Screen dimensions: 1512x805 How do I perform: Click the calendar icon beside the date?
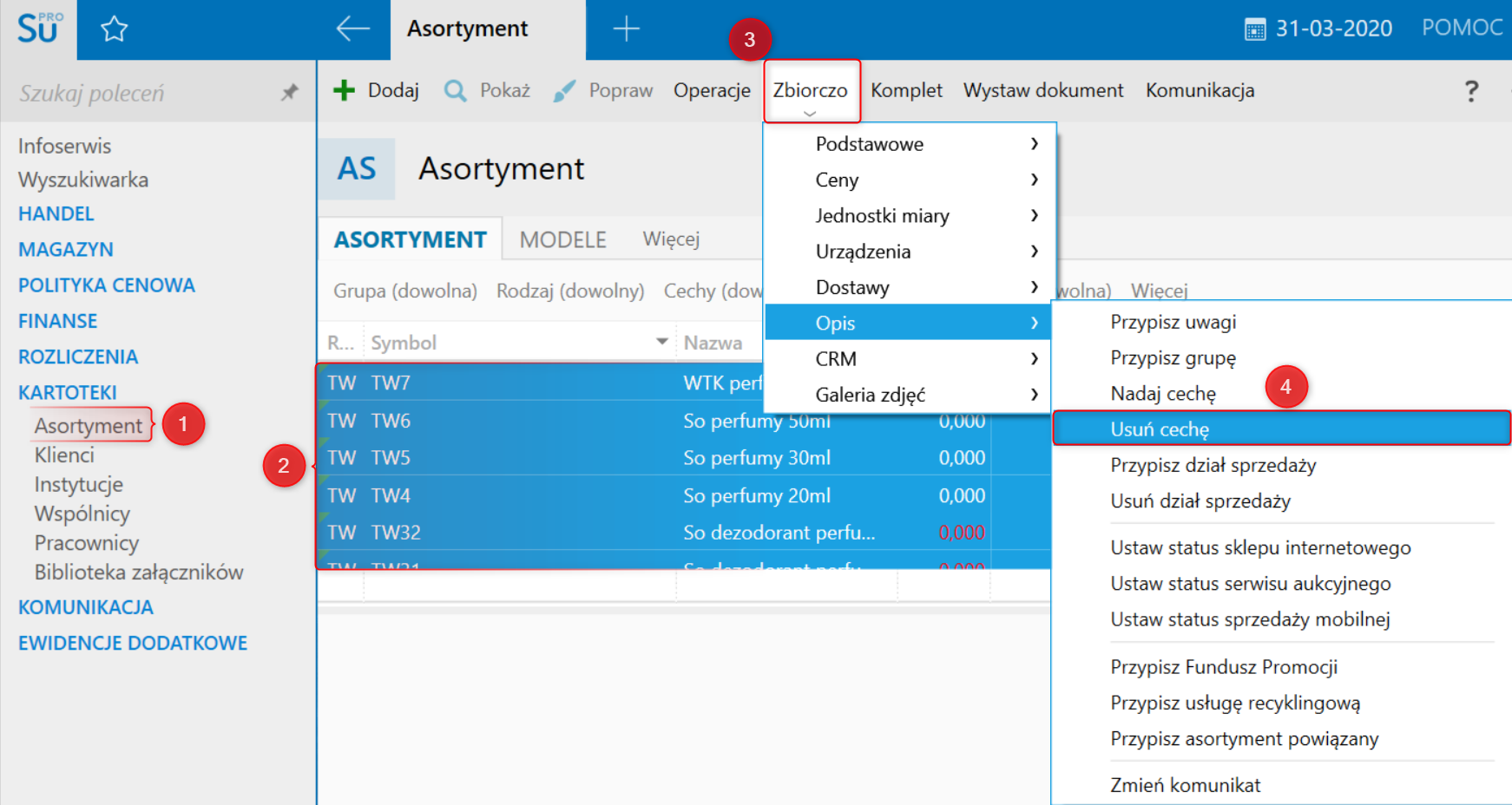(x=1255, y=29)
